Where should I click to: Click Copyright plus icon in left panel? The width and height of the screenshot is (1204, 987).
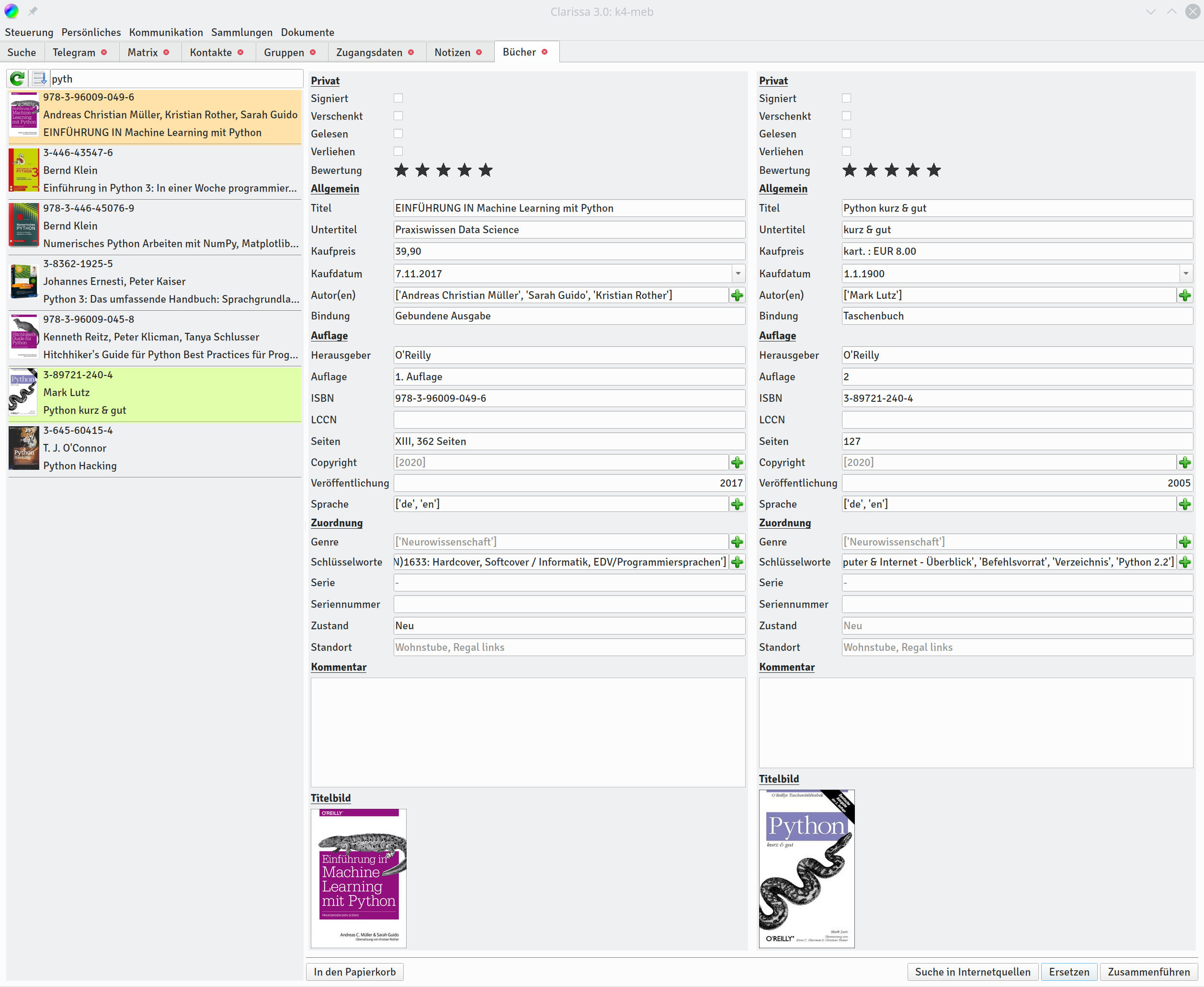coord(737,462)
